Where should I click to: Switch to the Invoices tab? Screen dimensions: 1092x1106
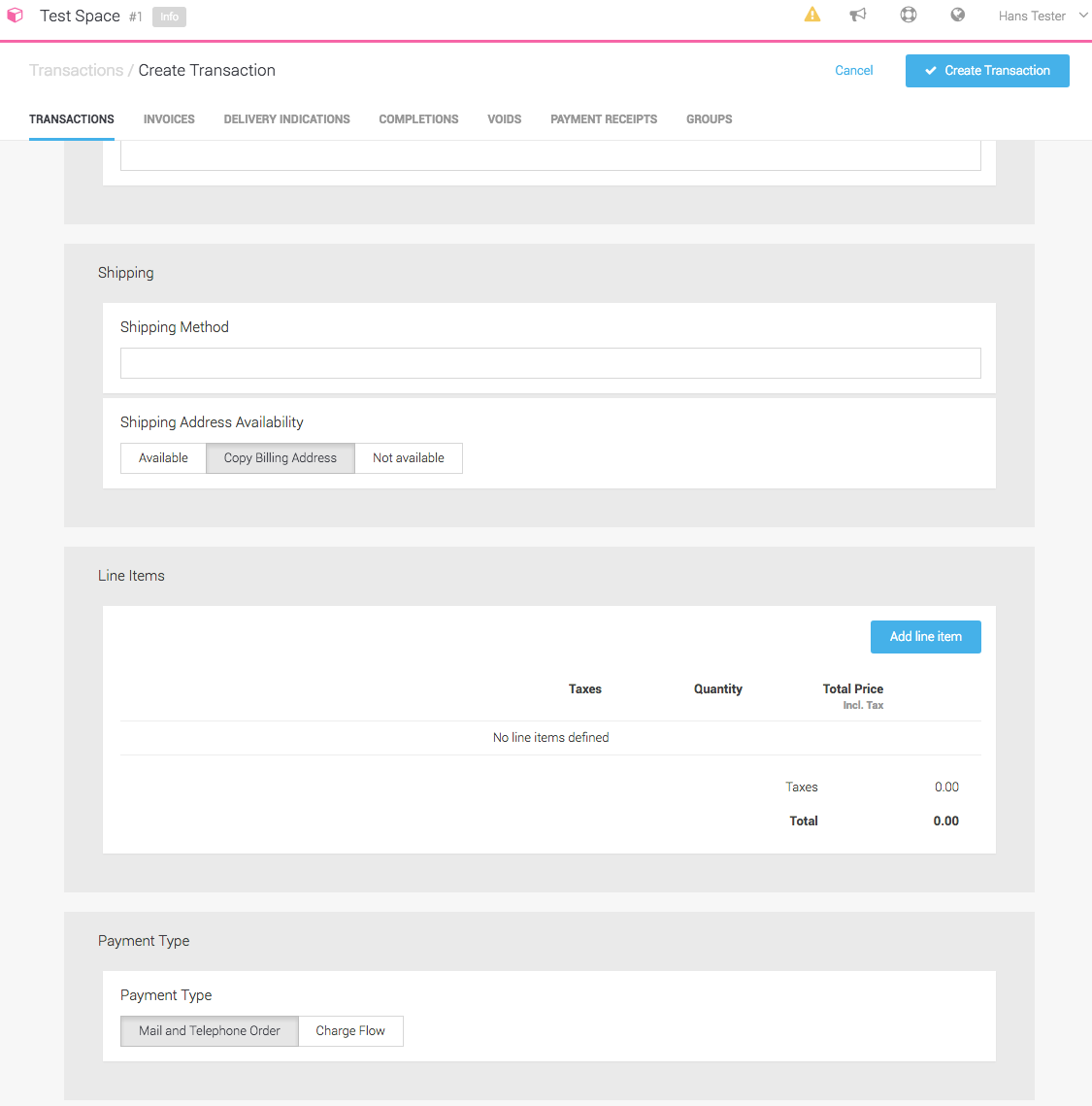pos(169,119)
